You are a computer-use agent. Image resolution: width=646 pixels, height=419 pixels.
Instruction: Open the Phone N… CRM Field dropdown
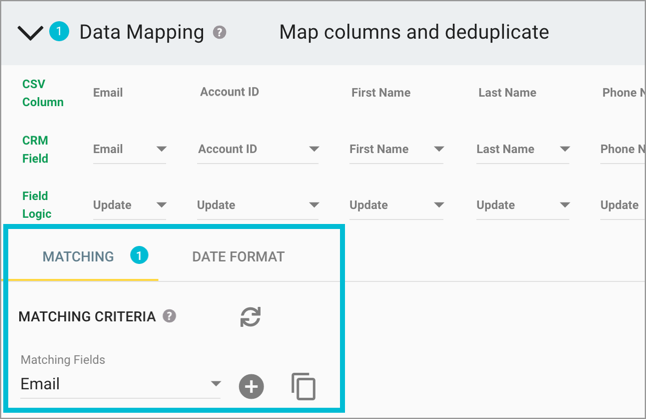pyautogui.click(x=623, y=149)
